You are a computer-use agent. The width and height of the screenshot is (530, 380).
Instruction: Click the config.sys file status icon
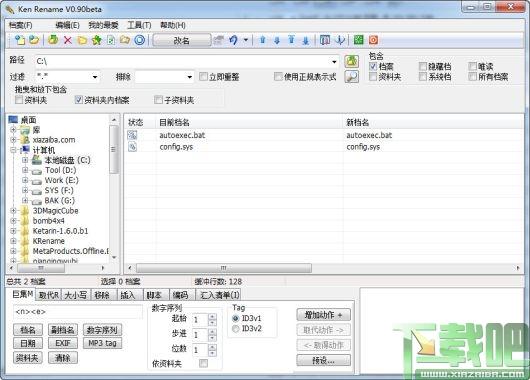(132, 147)
